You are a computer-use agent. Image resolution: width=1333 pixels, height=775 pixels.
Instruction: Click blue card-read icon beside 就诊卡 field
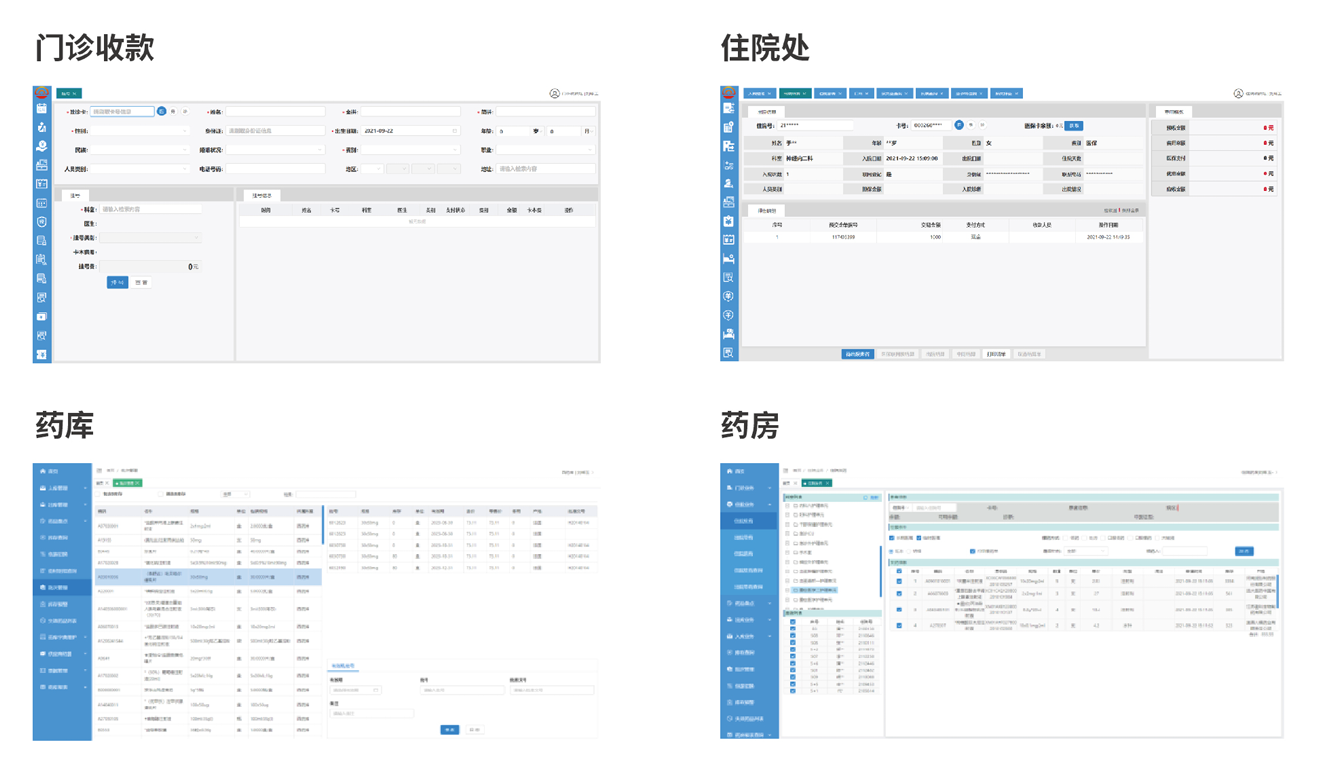coord(162,112)
